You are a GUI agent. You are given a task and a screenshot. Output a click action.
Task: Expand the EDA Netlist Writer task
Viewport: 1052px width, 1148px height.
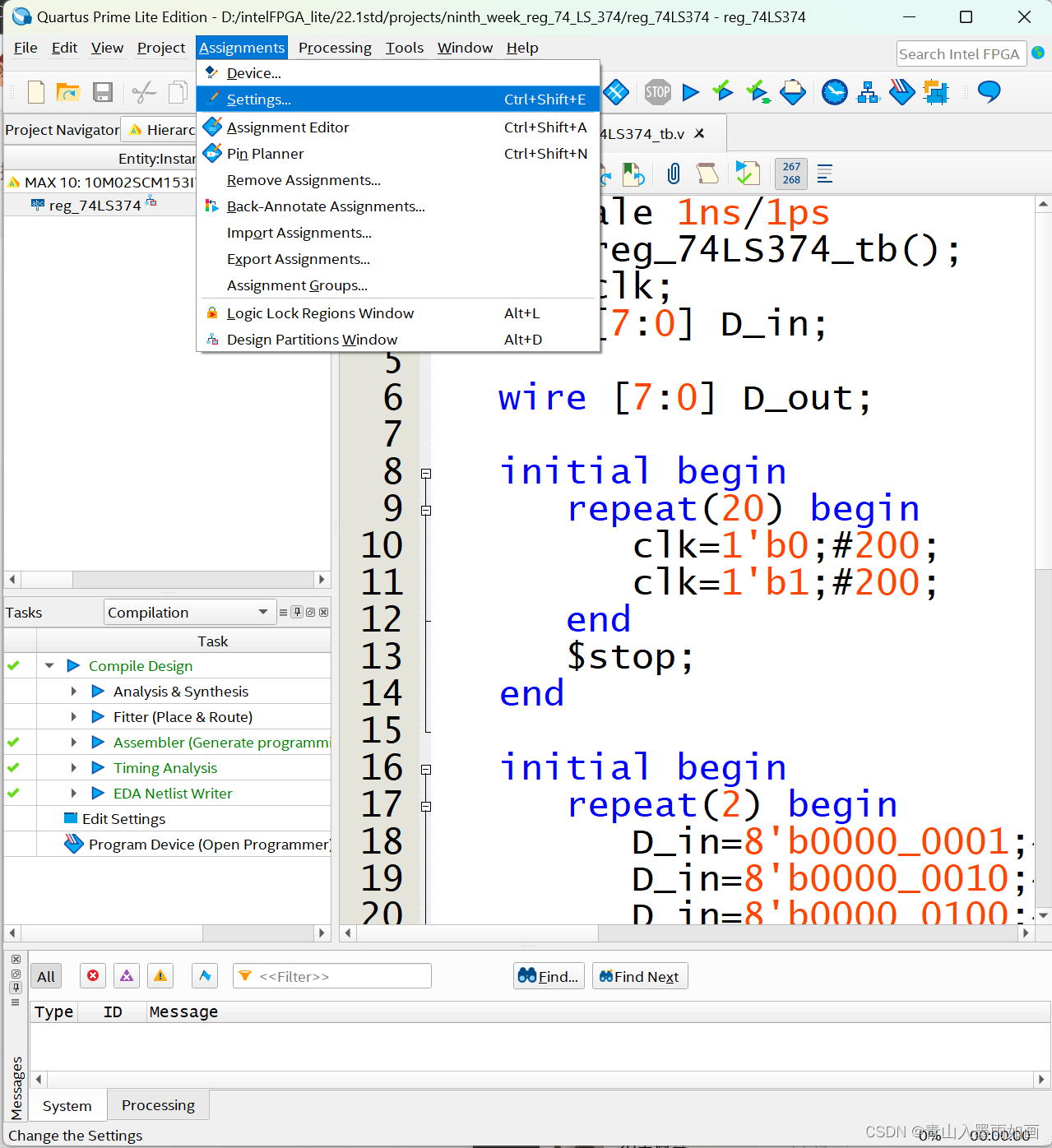pyautogui.click(x=74, y=793)
